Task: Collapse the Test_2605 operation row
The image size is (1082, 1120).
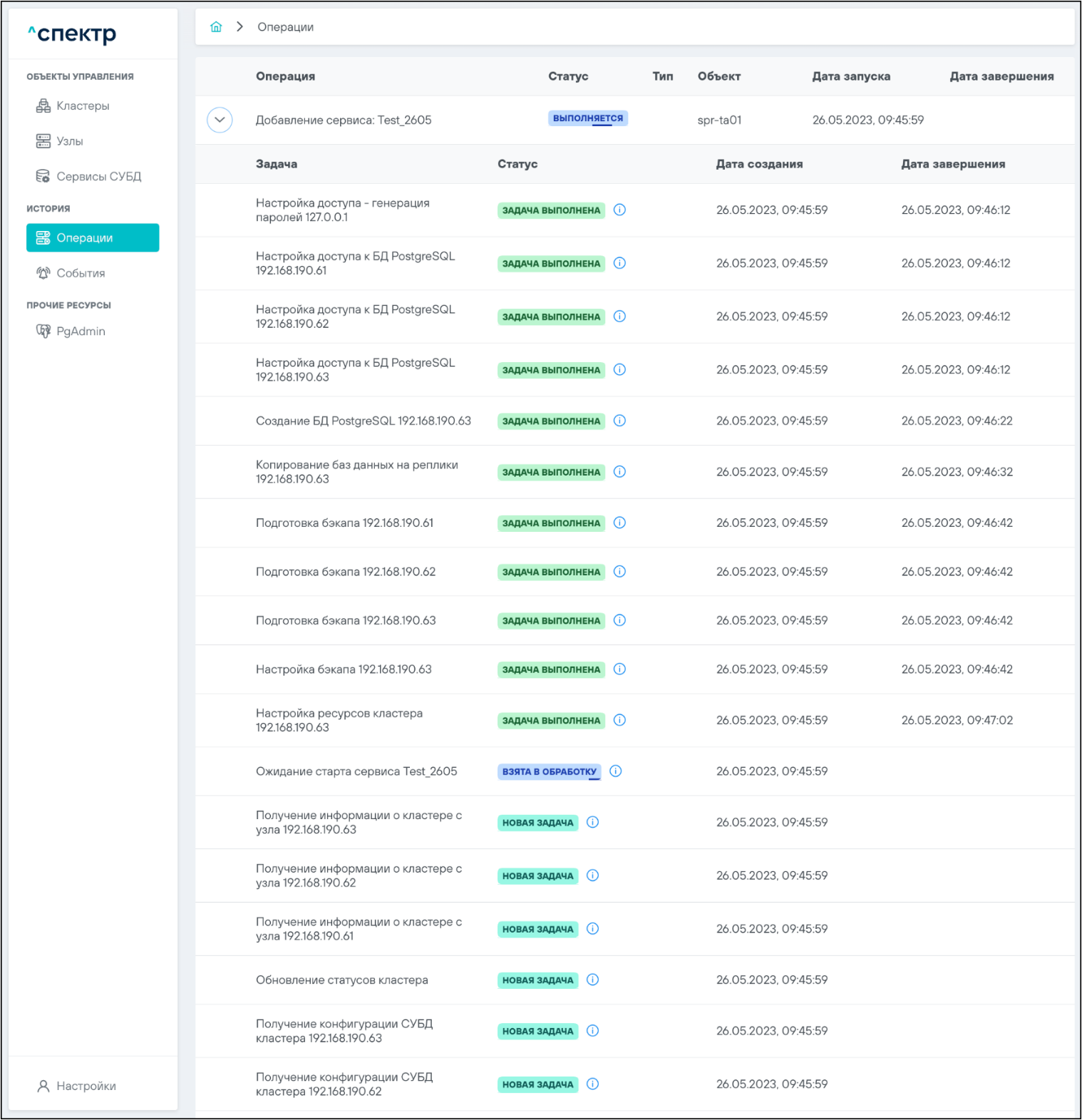Action: pyautogui.click(x=220, y=120)
